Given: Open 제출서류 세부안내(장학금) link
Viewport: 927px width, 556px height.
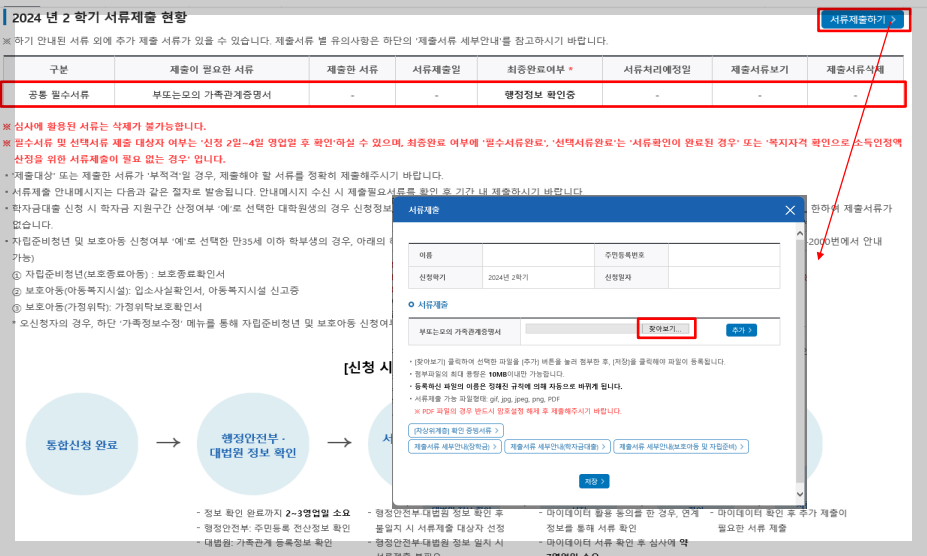Looking at the screenshot, I should [455, 447].
